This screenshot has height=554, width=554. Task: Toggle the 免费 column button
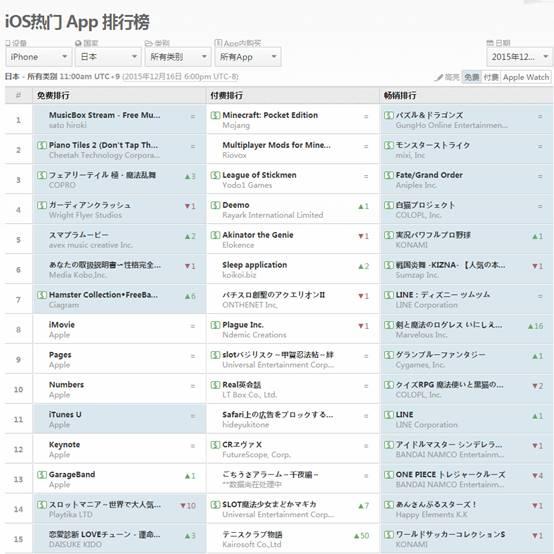(471, 77)
